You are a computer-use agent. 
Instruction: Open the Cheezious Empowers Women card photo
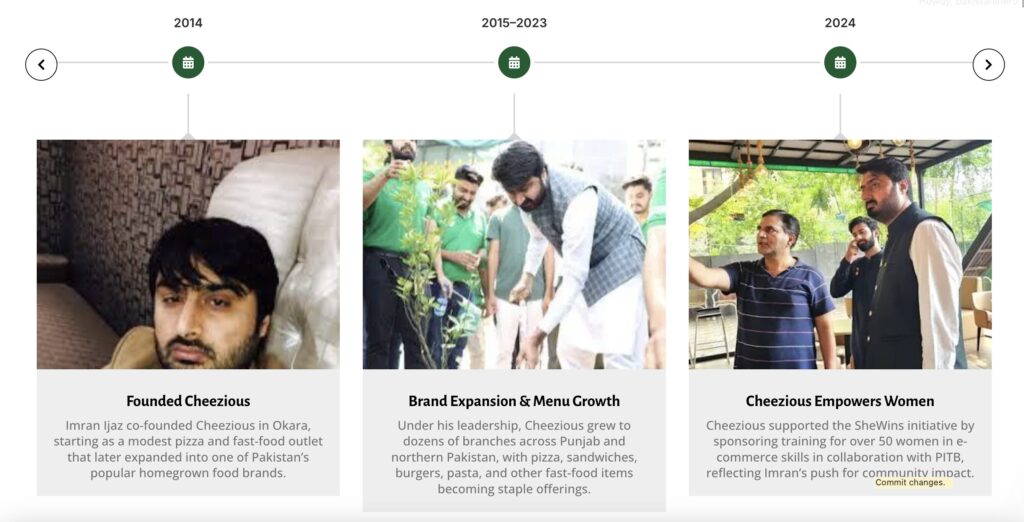coord(840,254)
